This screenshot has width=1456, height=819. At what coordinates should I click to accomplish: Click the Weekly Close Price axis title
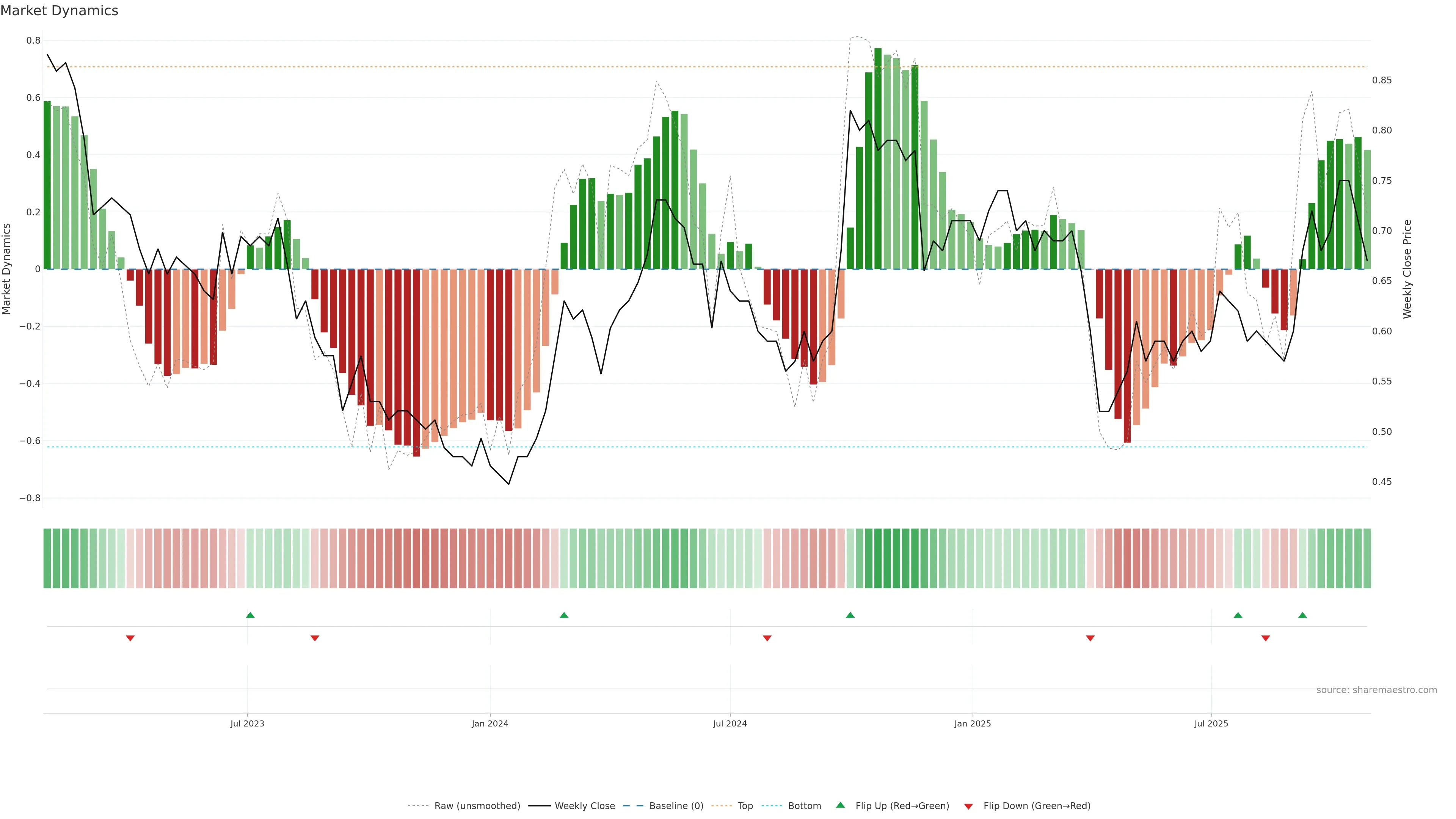pos(1407,269)
